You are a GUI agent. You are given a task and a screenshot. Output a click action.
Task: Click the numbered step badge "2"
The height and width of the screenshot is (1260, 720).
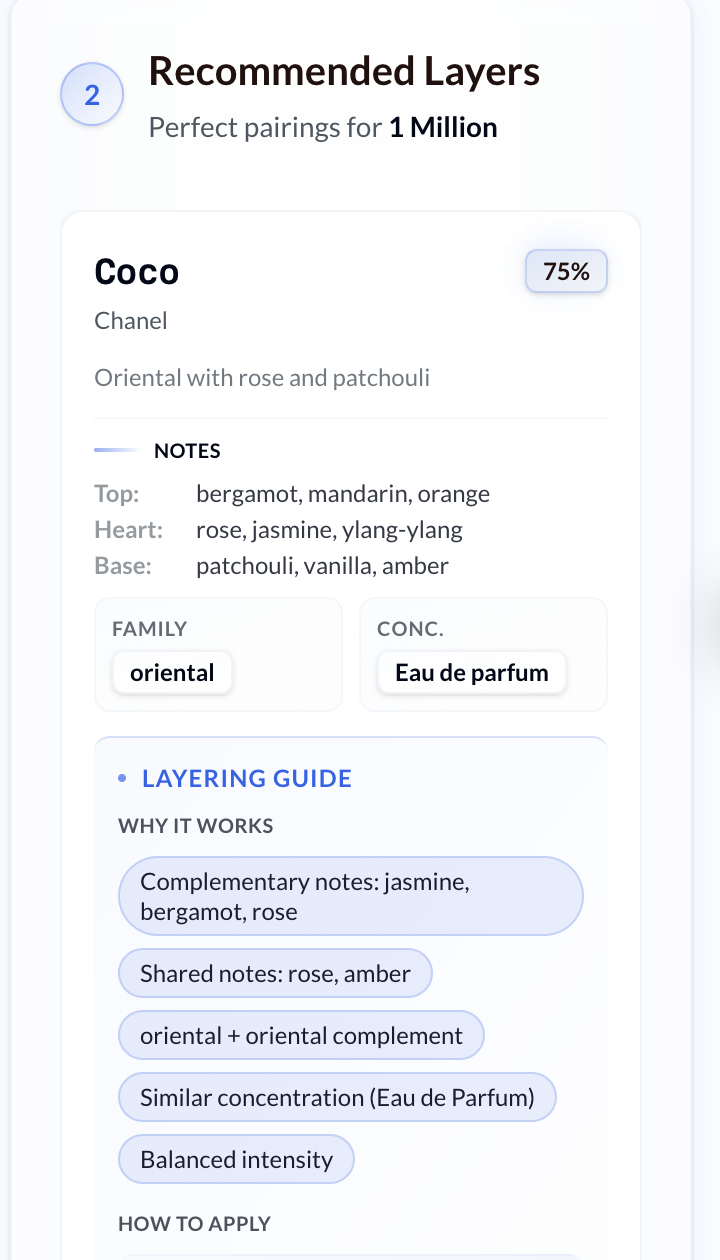coord(91,93)
